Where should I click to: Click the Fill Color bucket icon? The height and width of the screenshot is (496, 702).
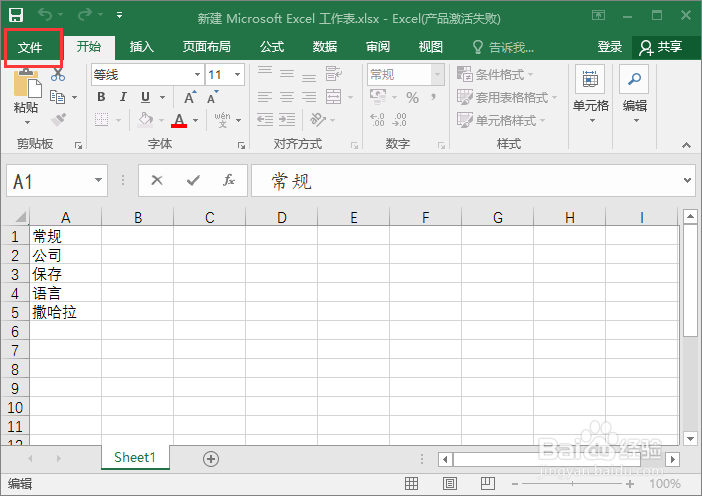145,120
